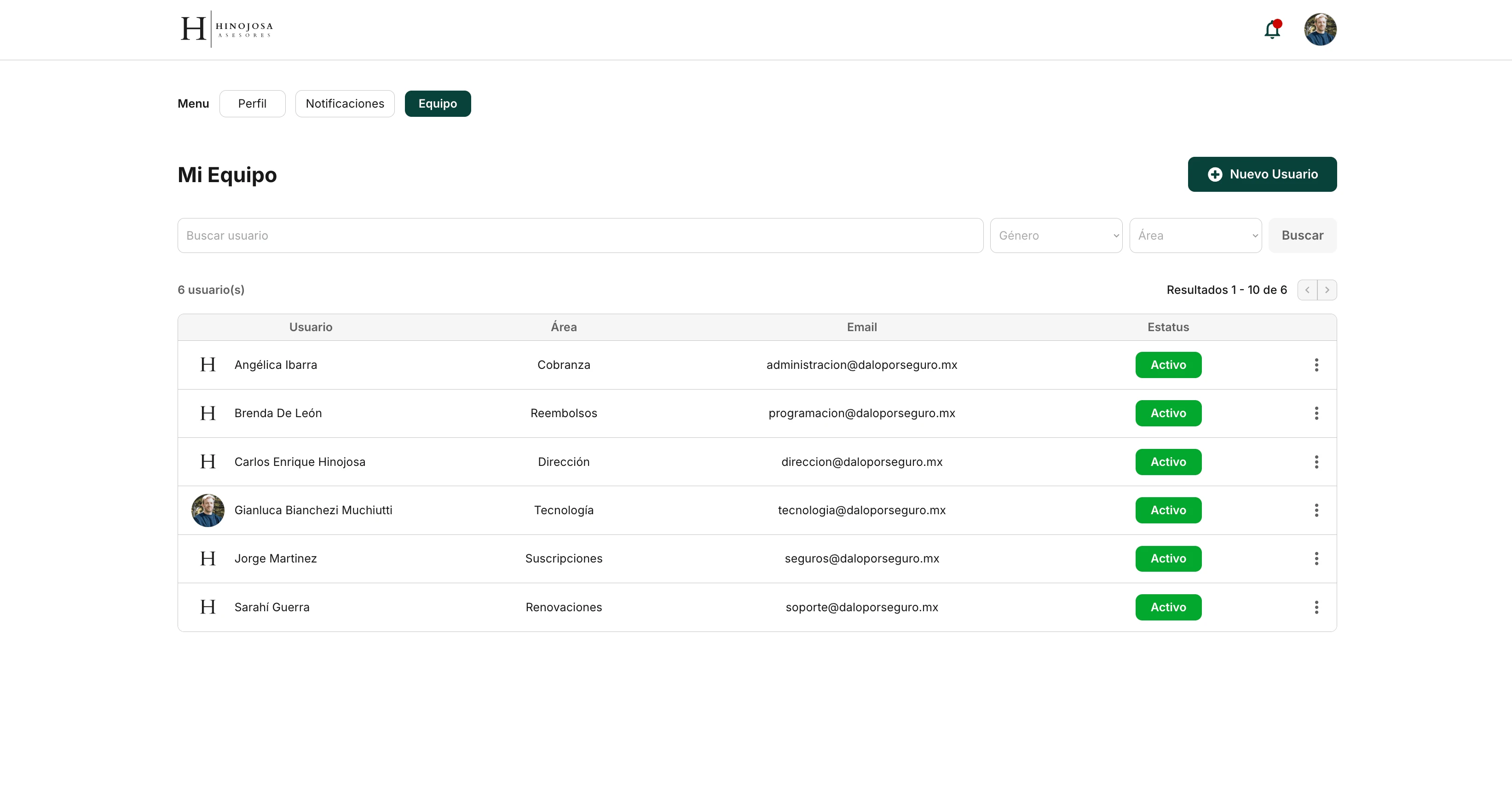Go to previous results page arrow
This screenshot has height=792, width=1512.
point(1307,290)
